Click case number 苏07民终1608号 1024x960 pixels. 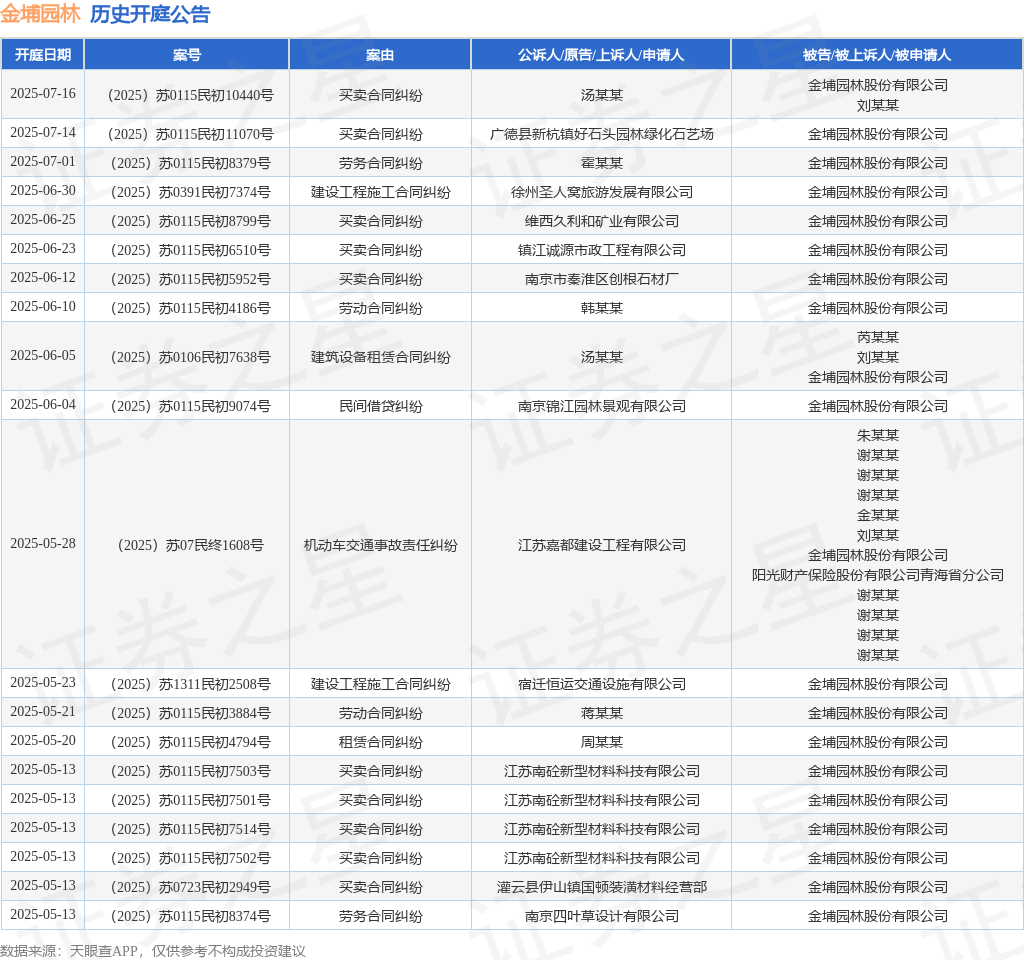click(191, 545)
